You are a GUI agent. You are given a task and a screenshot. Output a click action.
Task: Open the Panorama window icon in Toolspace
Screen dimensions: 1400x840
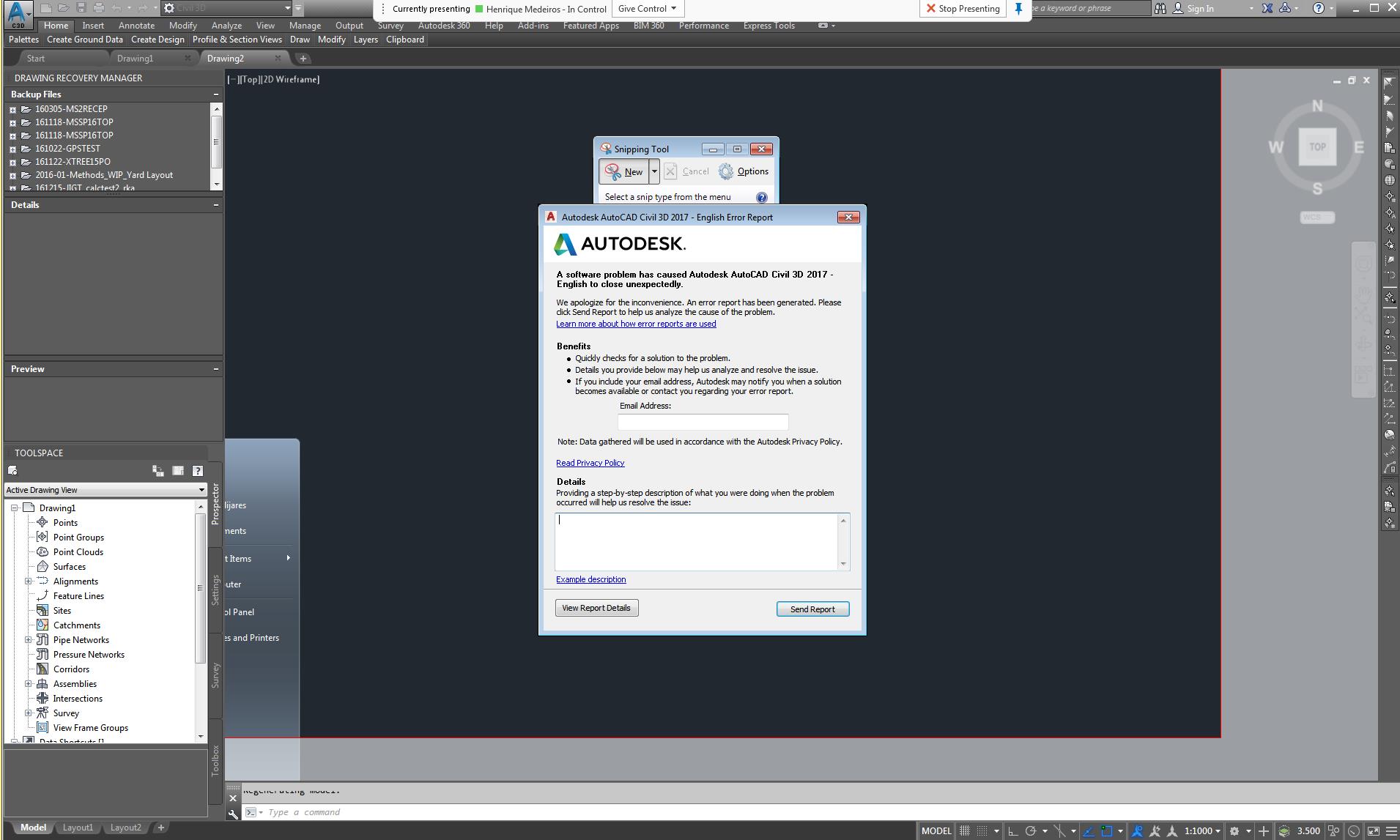tap(177, 471)
